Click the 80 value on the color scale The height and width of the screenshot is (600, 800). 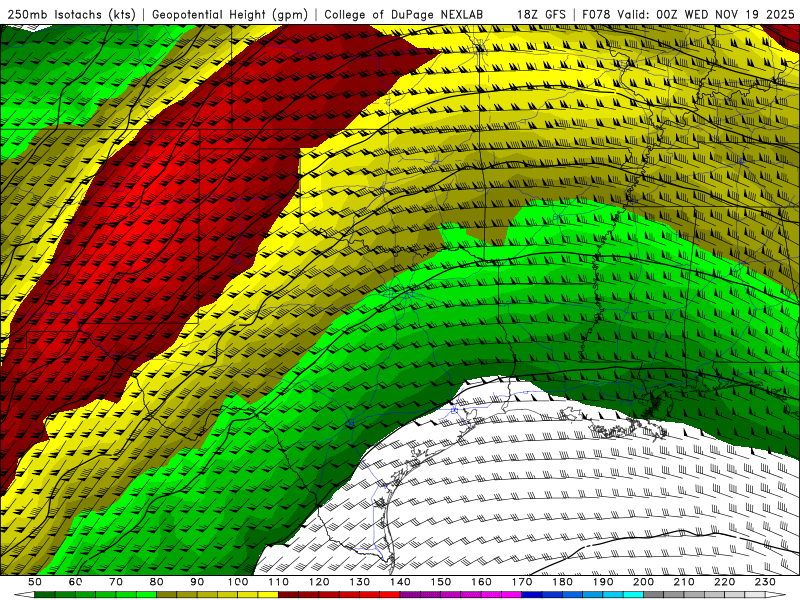(x=157, y=582)
